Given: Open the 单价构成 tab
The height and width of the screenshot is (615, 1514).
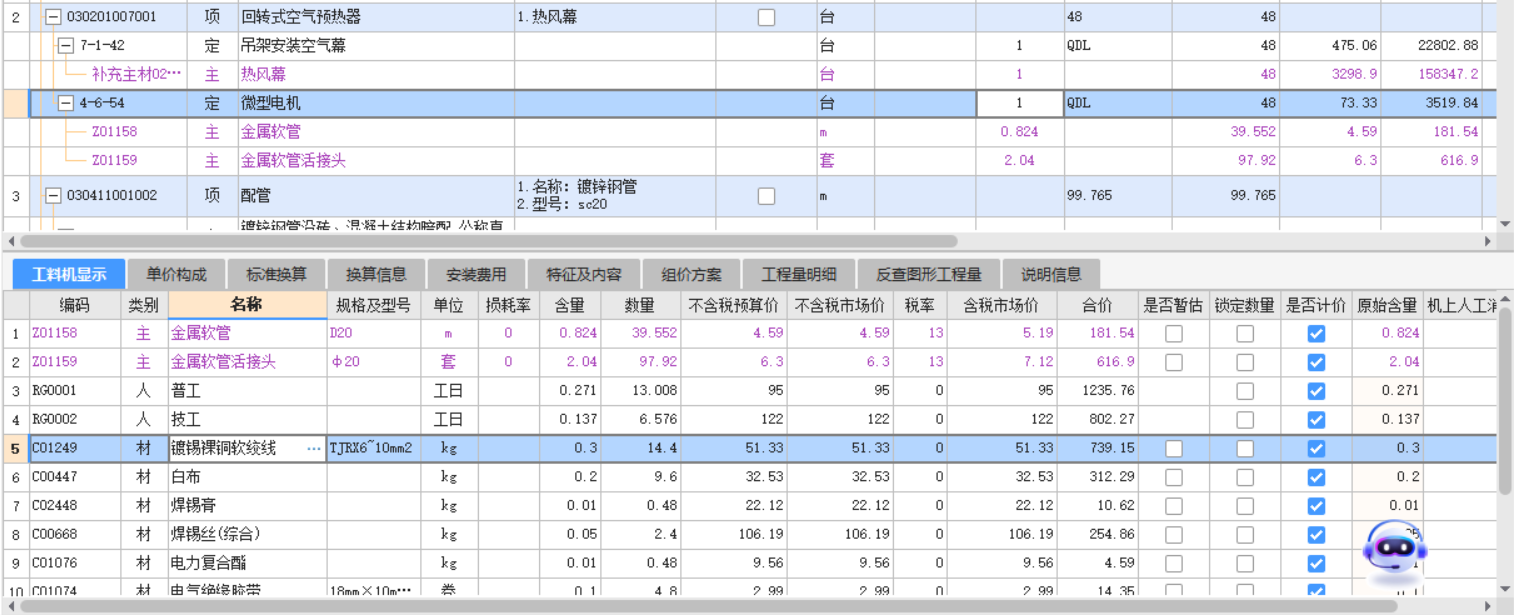Looking at the screenshot, I should [176, 274].
